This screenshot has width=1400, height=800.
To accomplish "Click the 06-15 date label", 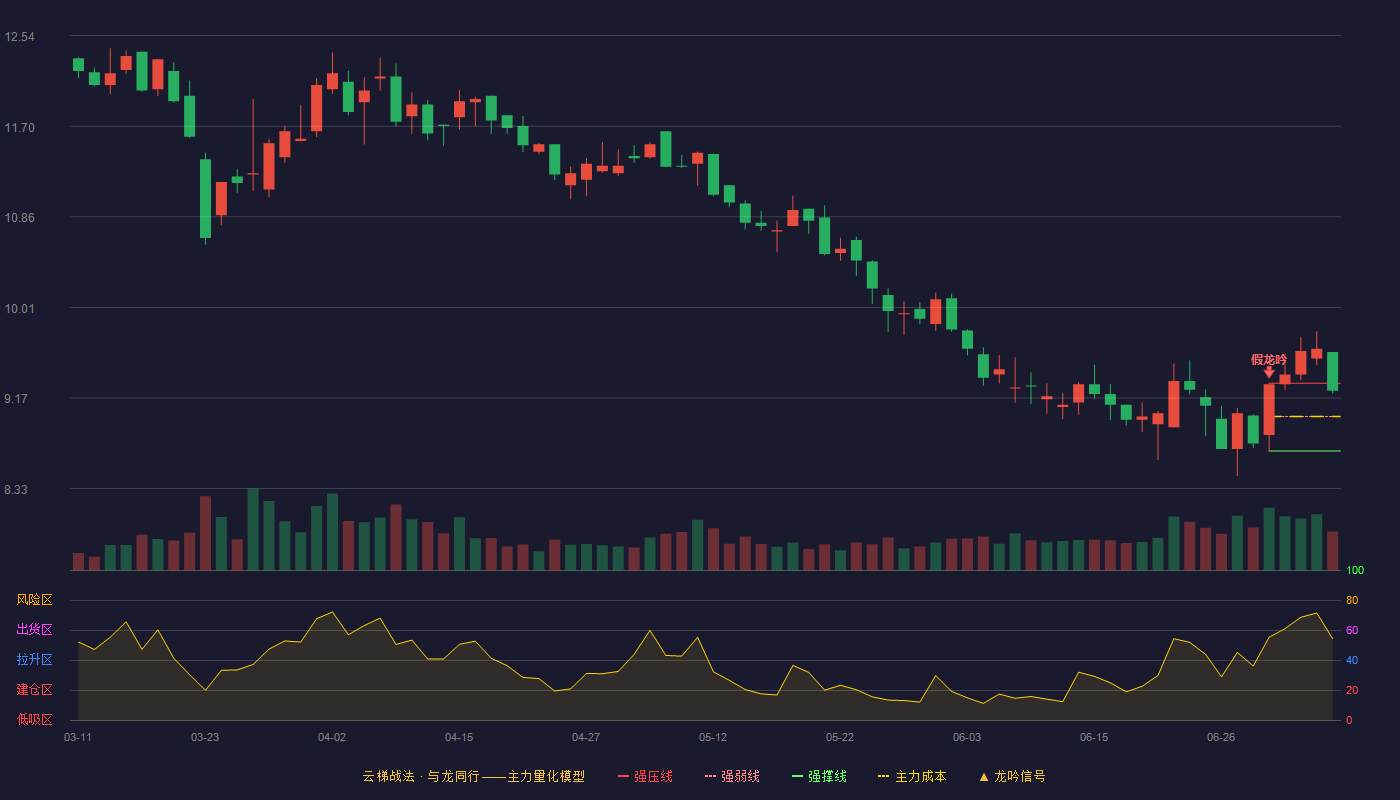I will 1094,737.
